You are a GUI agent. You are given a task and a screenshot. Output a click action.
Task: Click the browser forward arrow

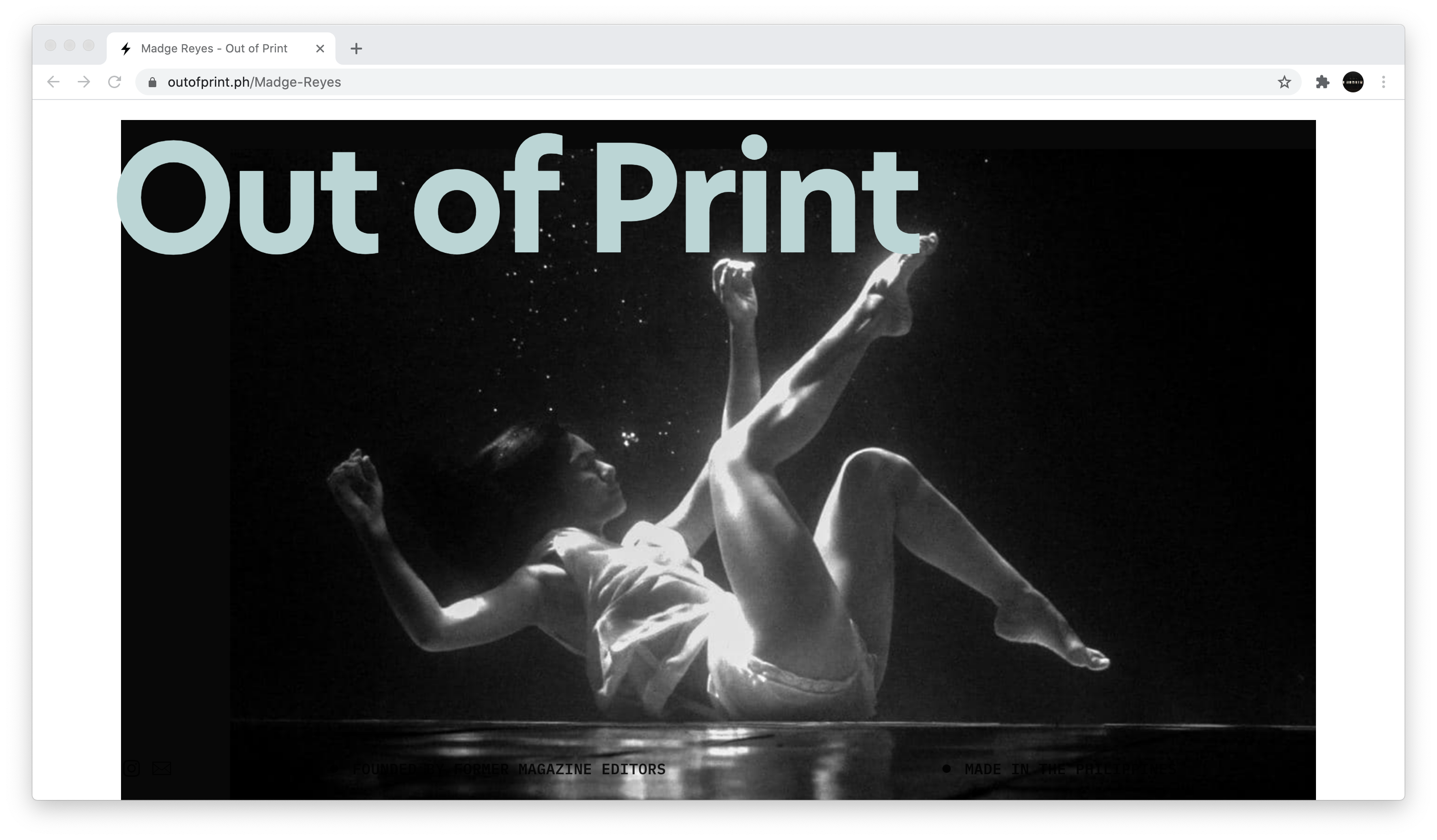point(84,82)
